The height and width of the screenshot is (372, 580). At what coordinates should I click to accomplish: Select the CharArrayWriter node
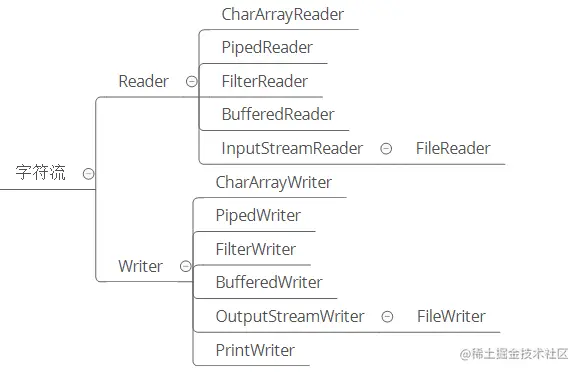click(274, 183)
